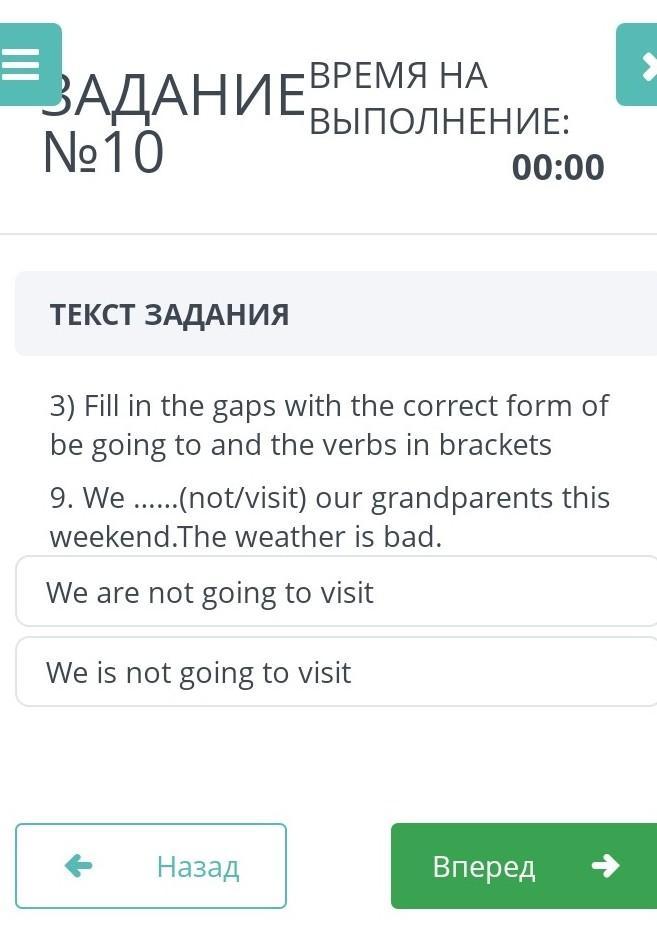The width and height of the screenshot is (657, 927).
Task: Close the task with the X icon
Action: (640, 65)
